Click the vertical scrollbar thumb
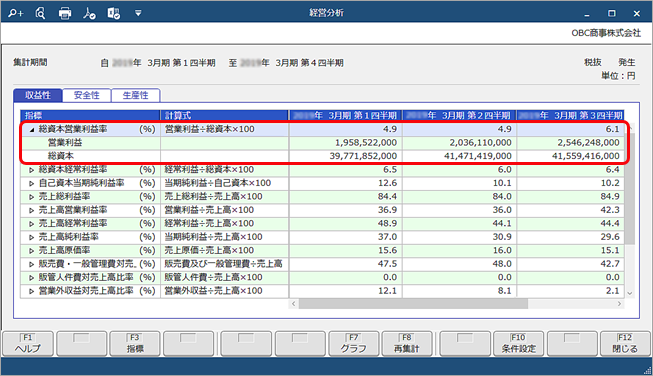 630,188
